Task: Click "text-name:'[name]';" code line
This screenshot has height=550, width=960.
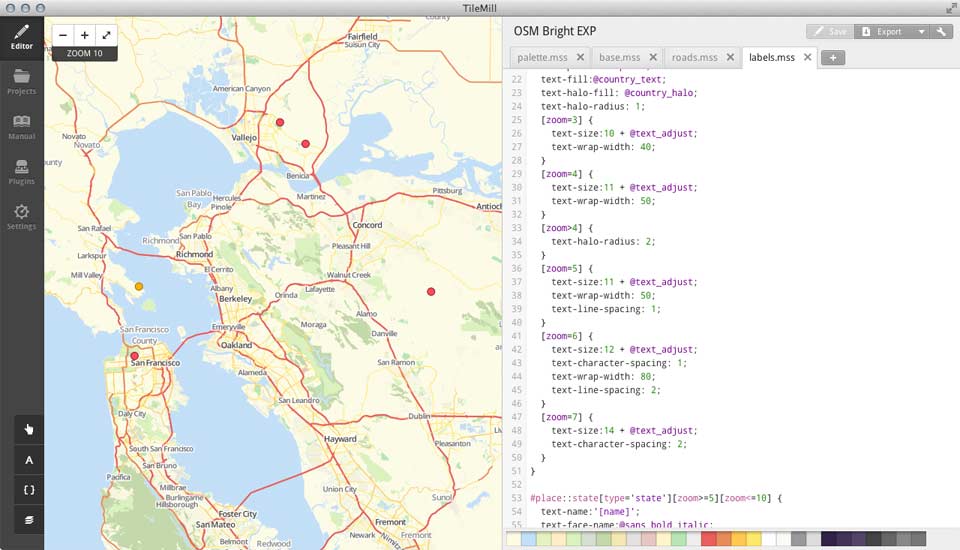Action: coord(590,511)
